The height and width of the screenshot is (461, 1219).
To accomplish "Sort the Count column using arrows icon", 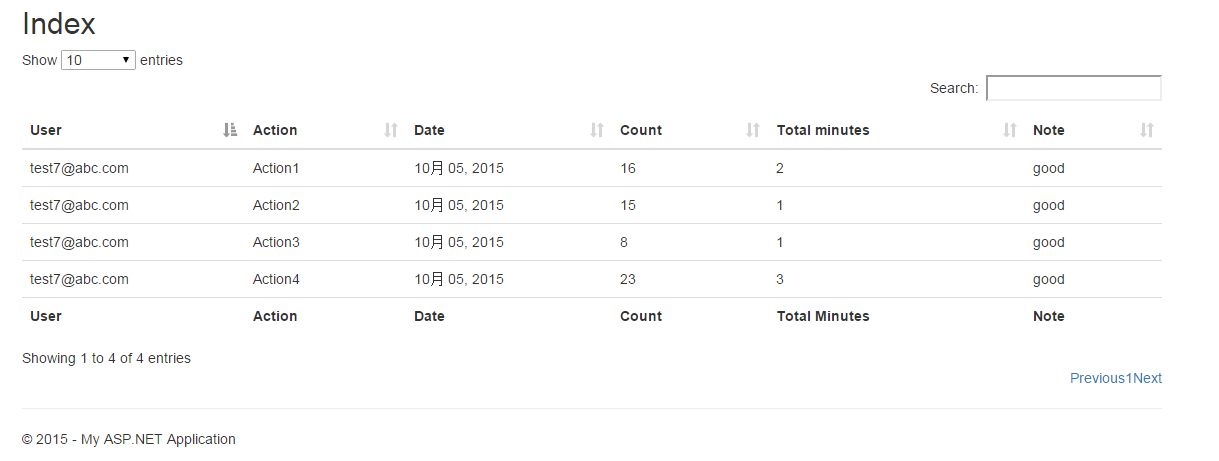I will (753, 130).
